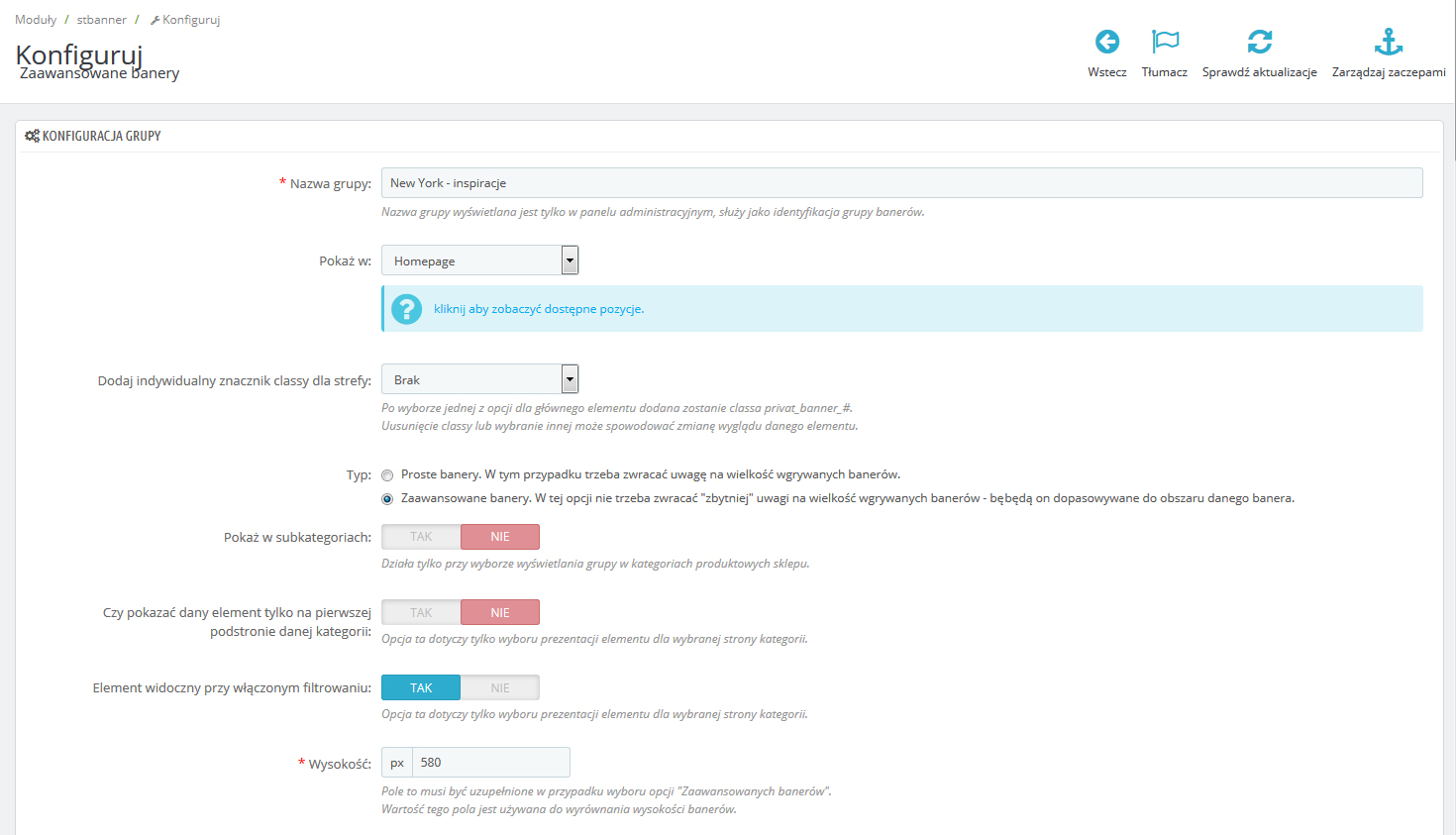The image size is (1456, 835).
Task: Click the Wstecz back arrow icon
Action: [1106, 42]
